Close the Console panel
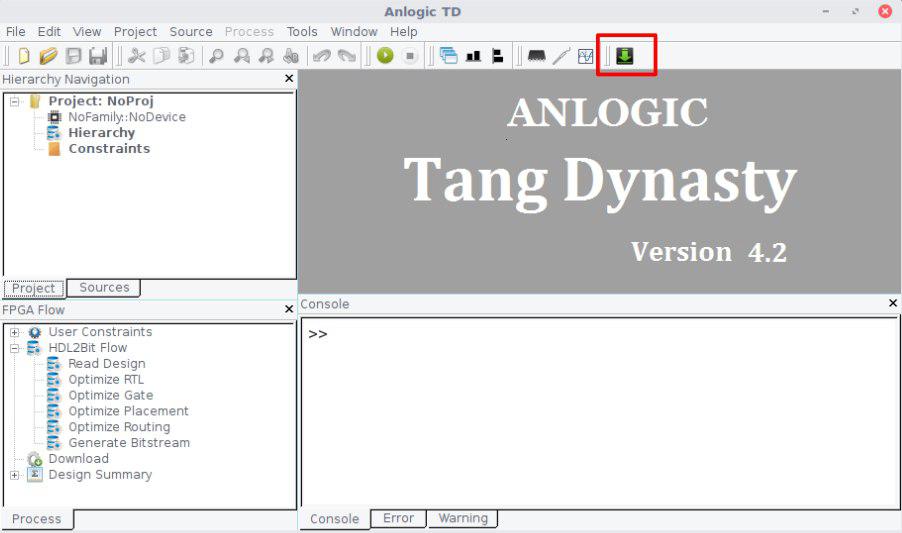Viewport: 902px width, 533px height. click(893, 303)
